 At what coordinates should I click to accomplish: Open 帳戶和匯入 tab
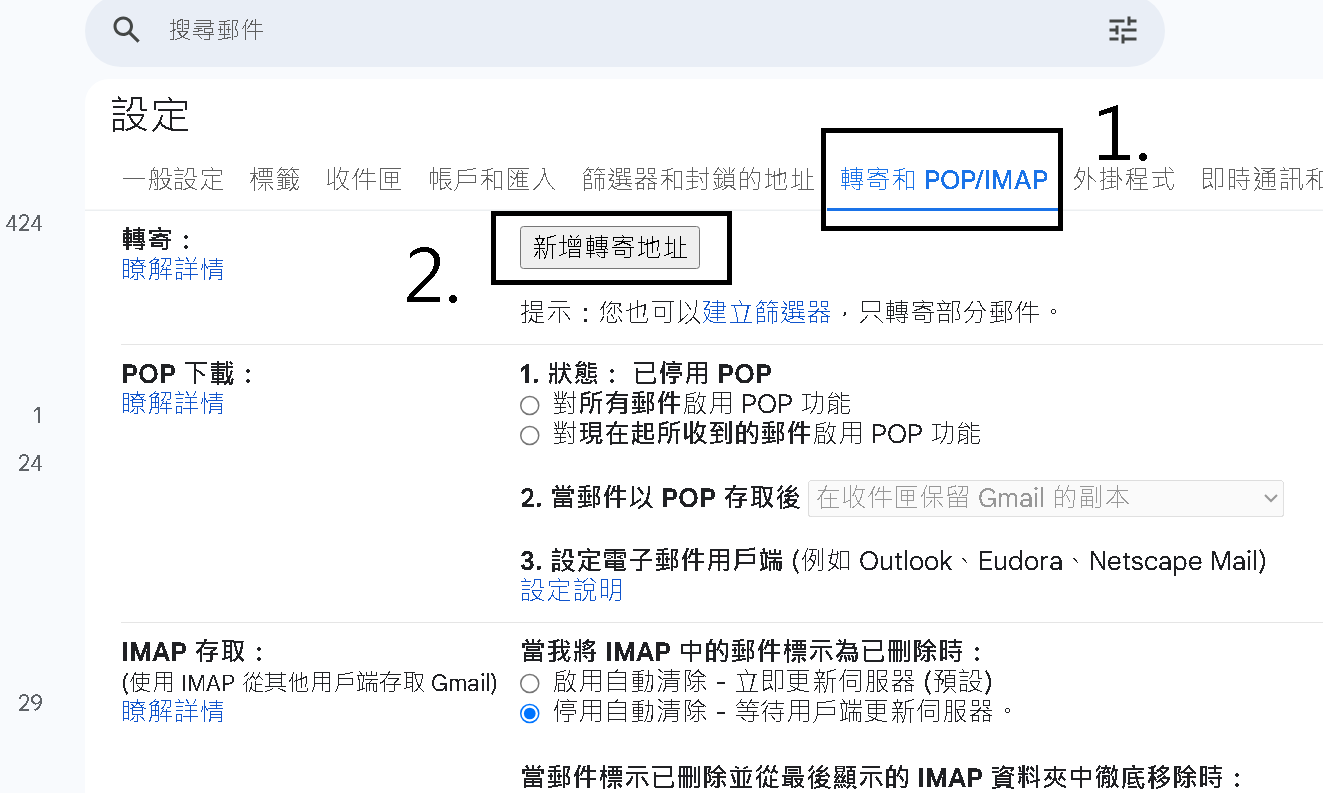tap(492, 180)
